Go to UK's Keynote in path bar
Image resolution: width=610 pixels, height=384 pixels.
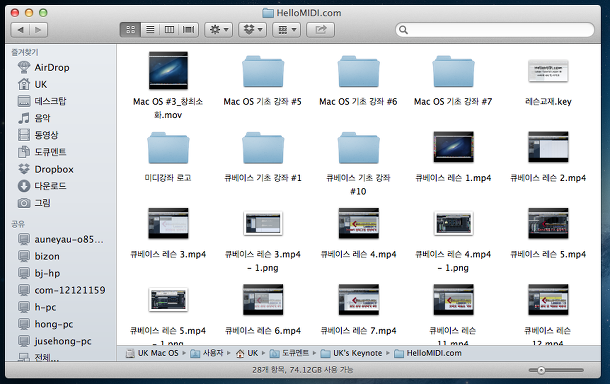click(x=351, y=353)
